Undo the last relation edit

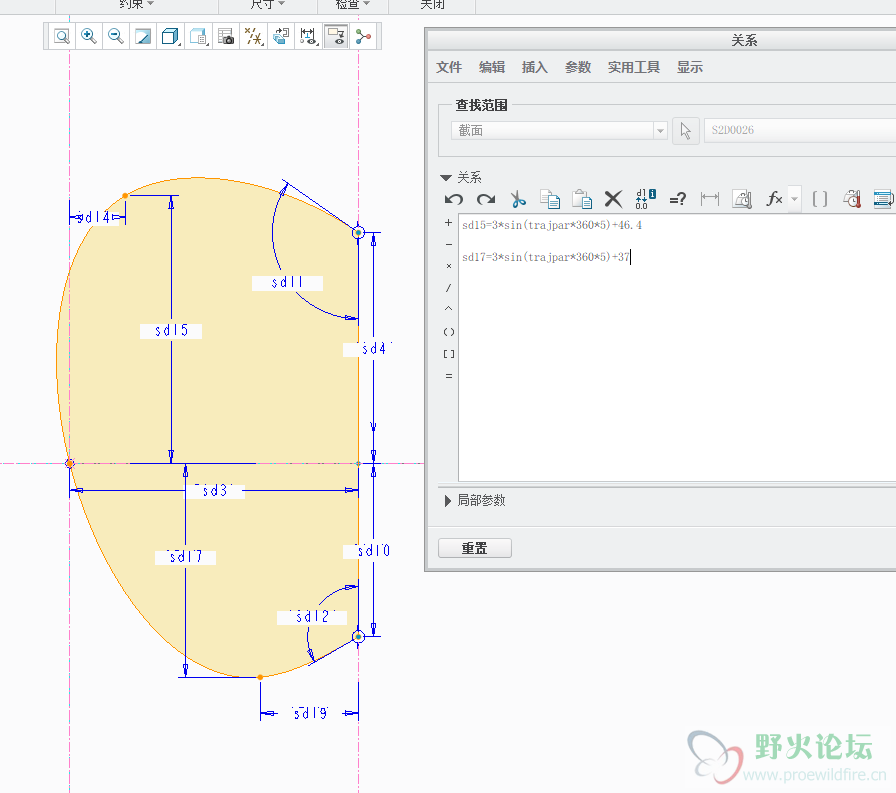pos(454,199)
